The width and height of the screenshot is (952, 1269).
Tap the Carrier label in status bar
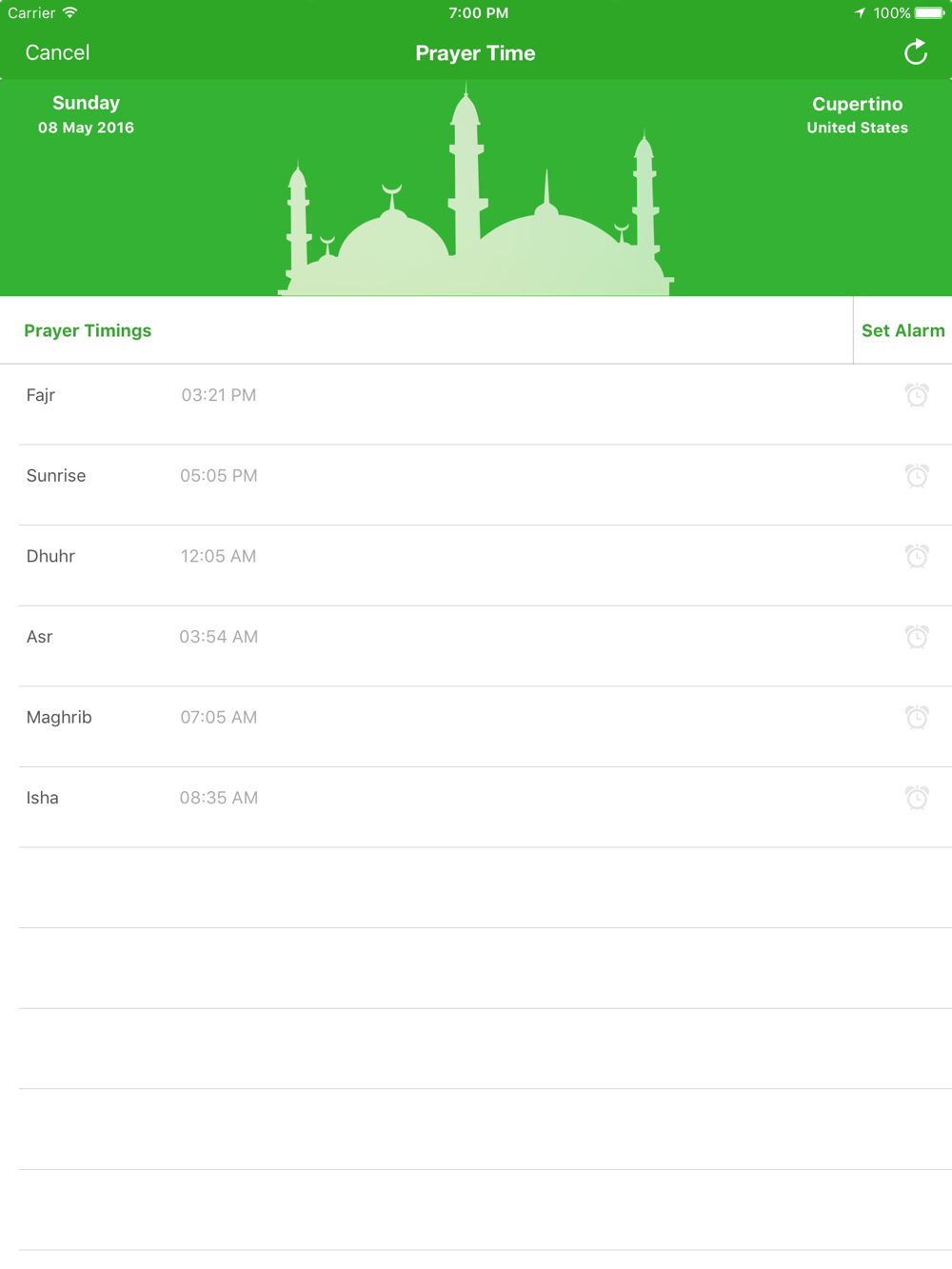coord(31,13)
